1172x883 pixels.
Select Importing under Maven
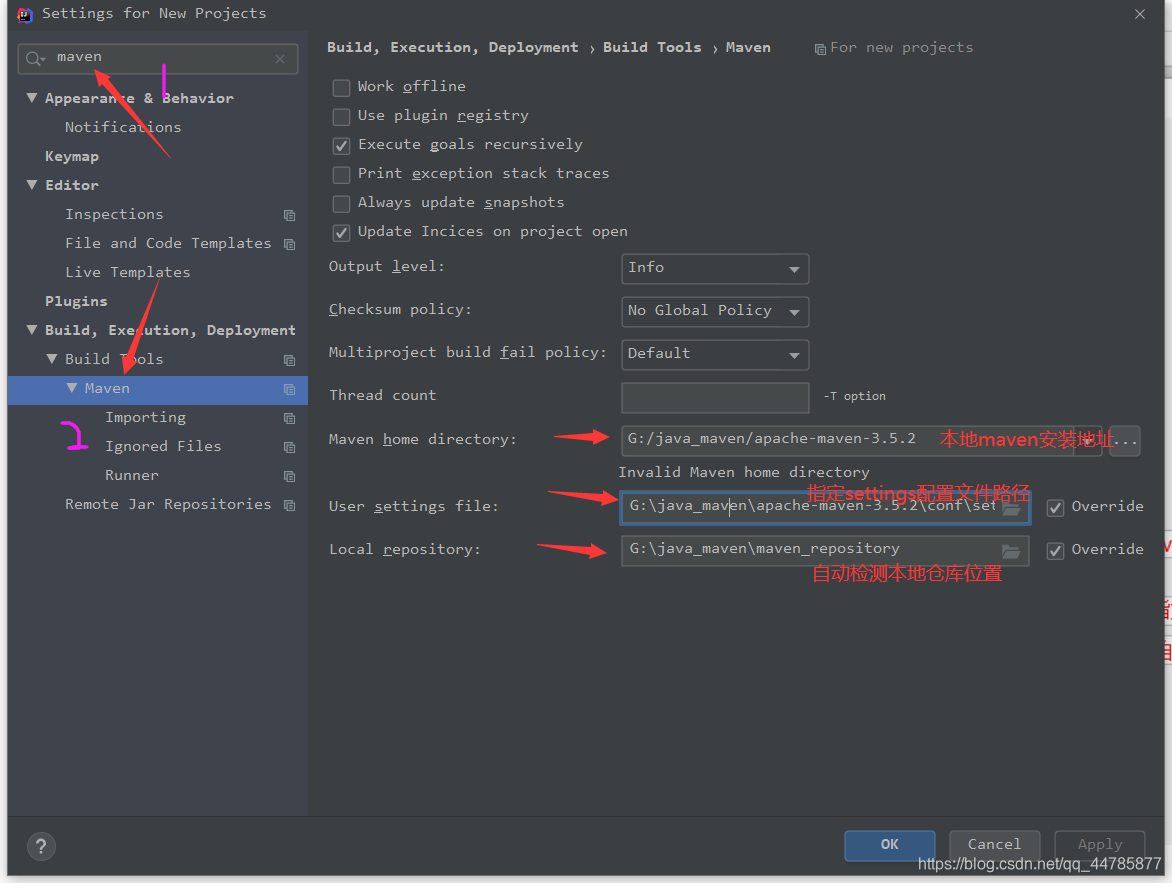click(x=145, y=417)
